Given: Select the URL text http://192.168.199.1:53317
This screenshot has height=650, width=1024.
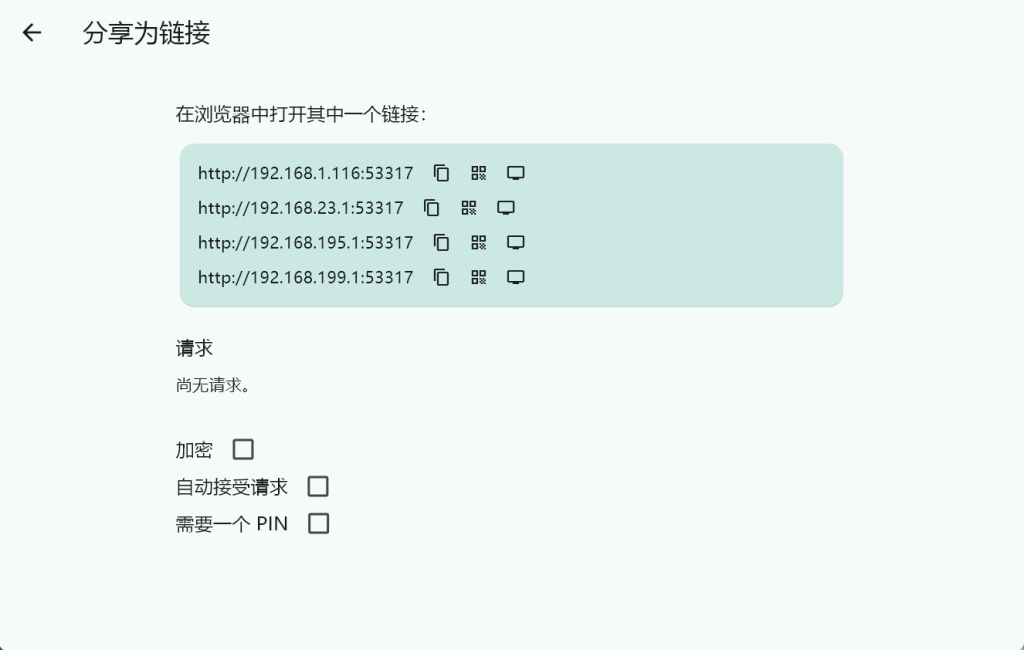Looking at the screenshot, I should pyautogui.click(x=306, y=277).
